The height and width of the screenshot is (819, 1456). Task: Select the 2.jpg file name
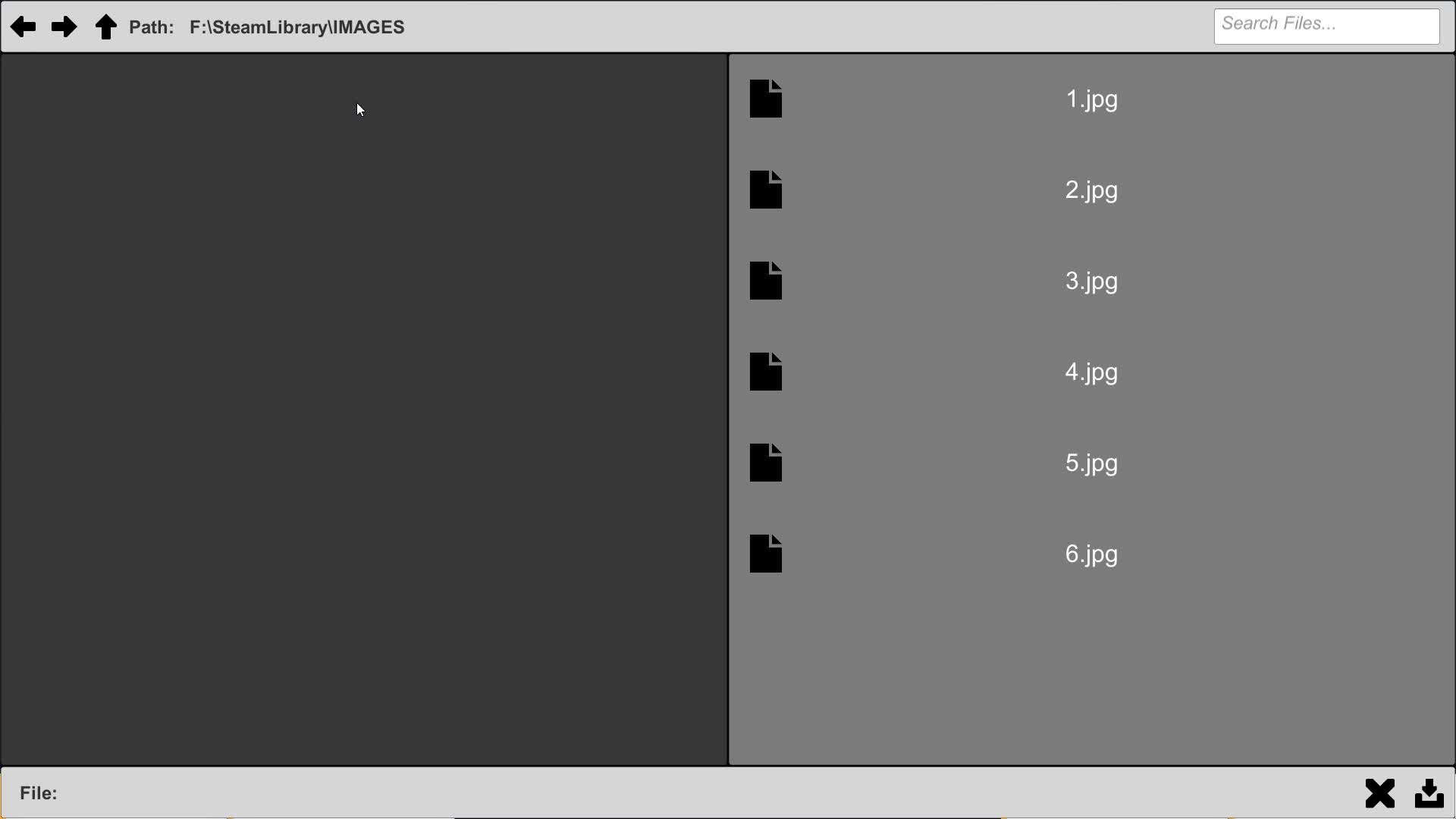(1092, 191)
